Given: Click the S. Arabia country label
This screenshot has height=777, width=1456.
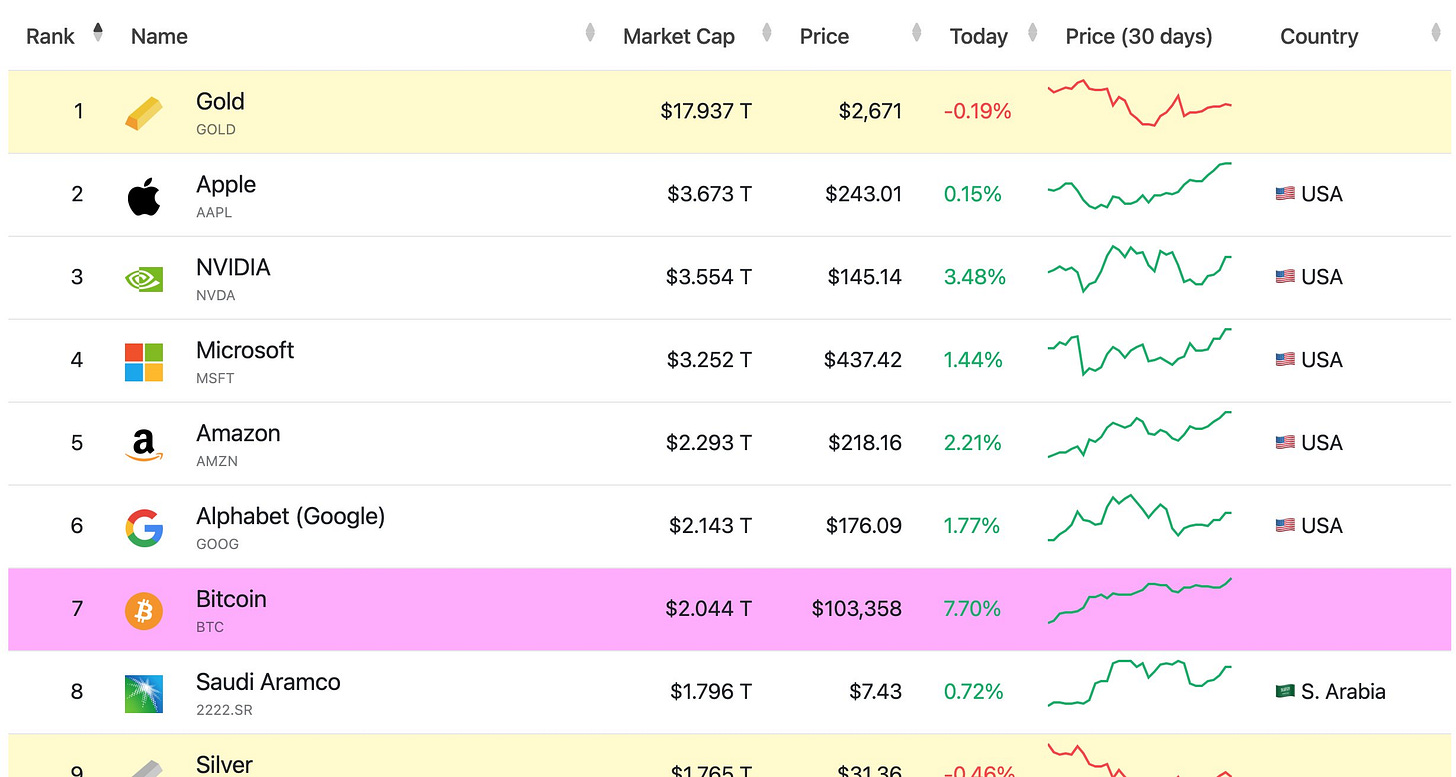Looking at the screenshot, I should (x=1343, y=692).
